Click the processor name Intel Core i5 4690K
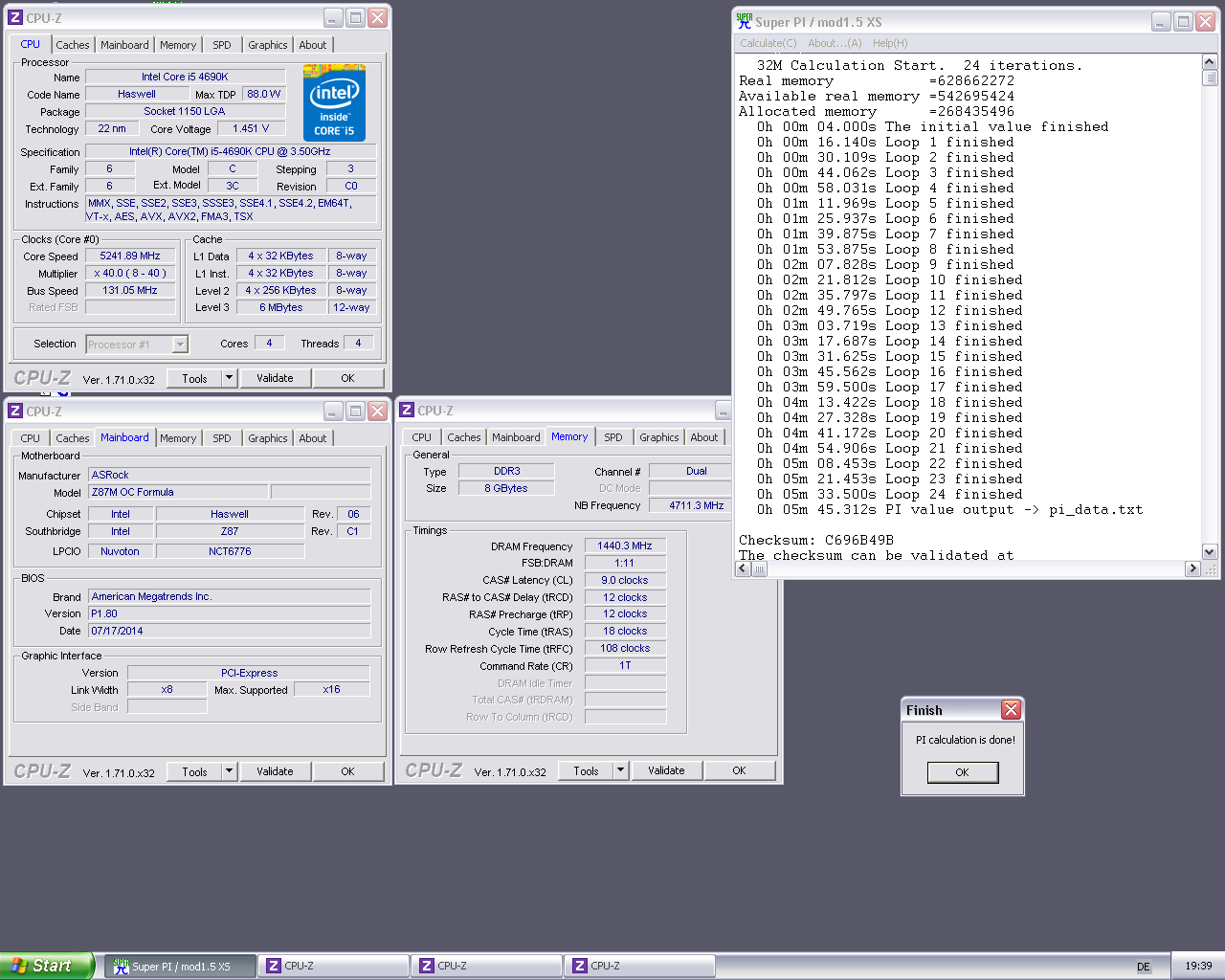The height and width of the screenshot is (980, 1225). [185, 77]
